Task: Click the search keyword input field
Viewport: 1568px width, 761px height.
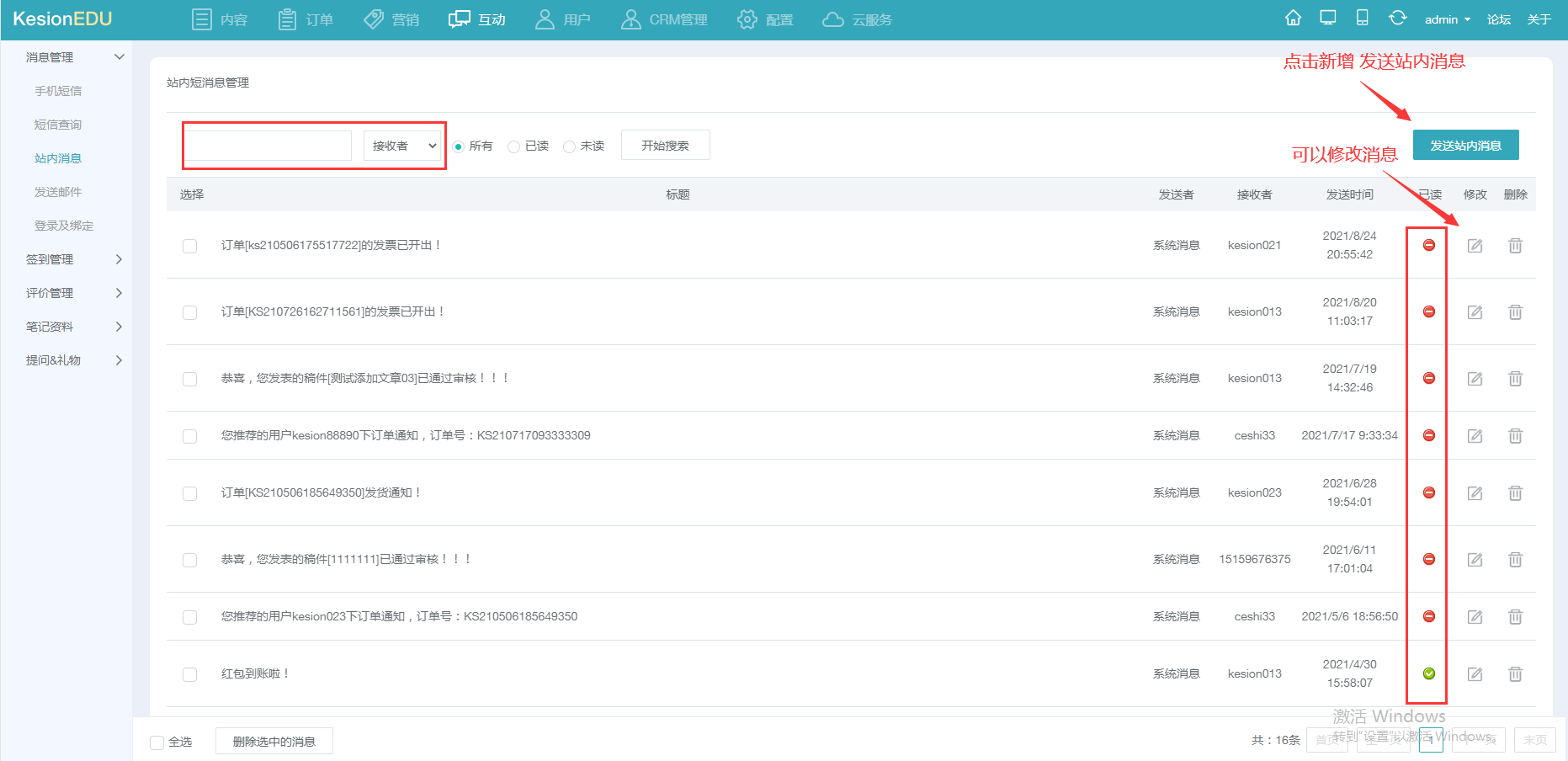Action: click(x=268, y=146)
